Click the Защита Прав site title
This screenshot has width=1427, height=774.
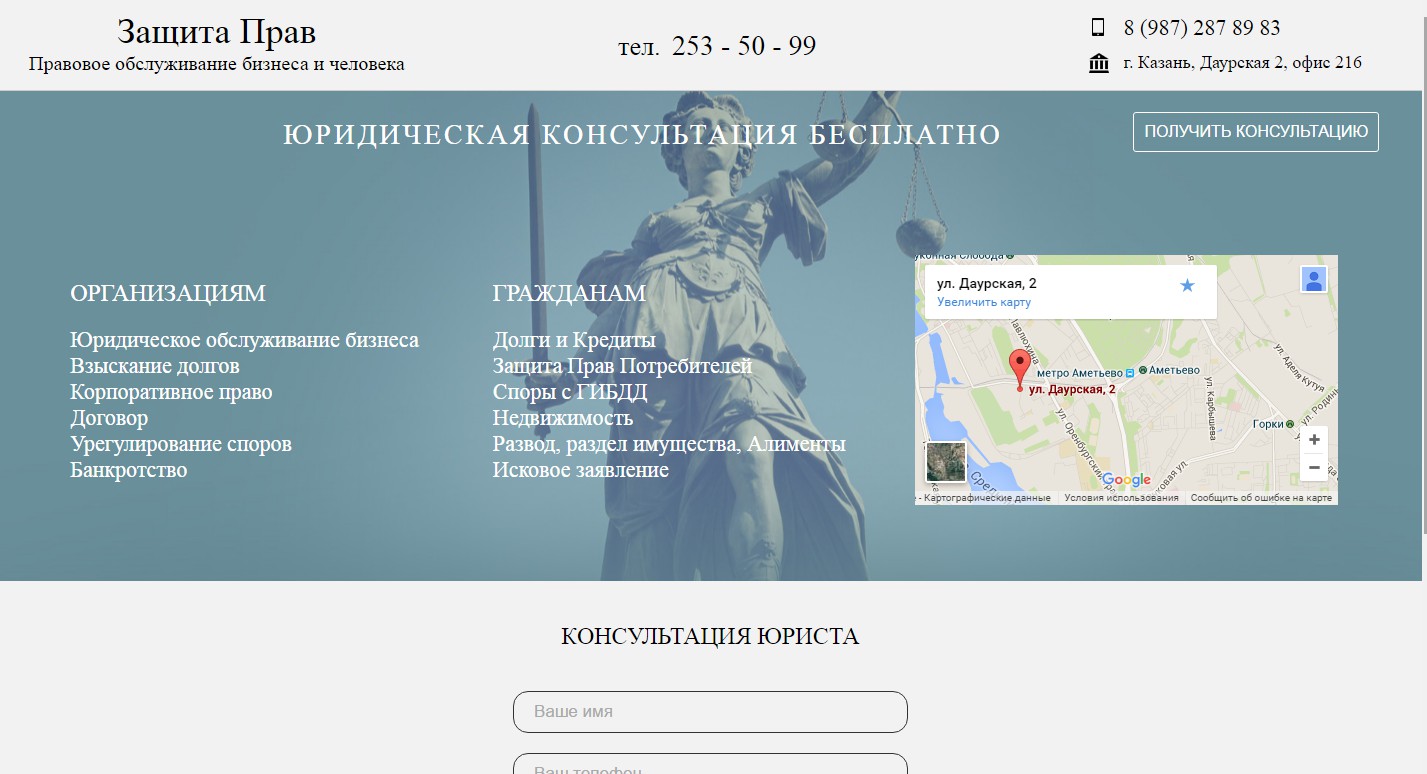[216, 32]
